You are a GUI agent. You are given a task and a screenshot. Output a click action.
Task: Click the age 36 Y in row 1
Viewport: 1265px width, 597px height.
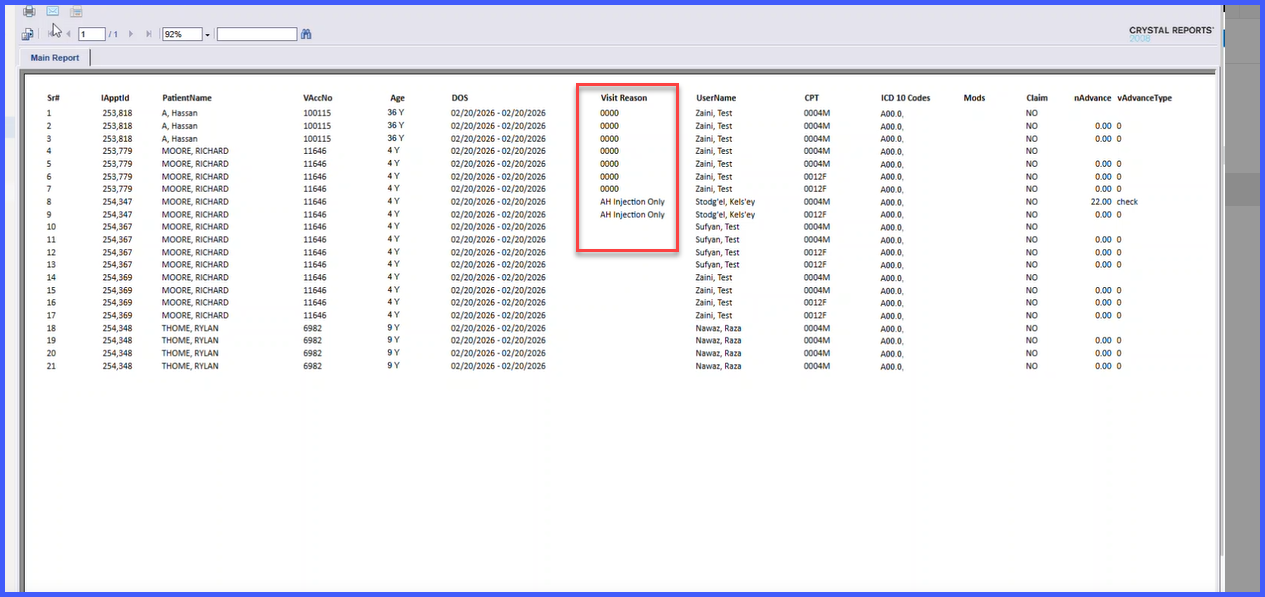pyautogui.click(x=396, y=113)
